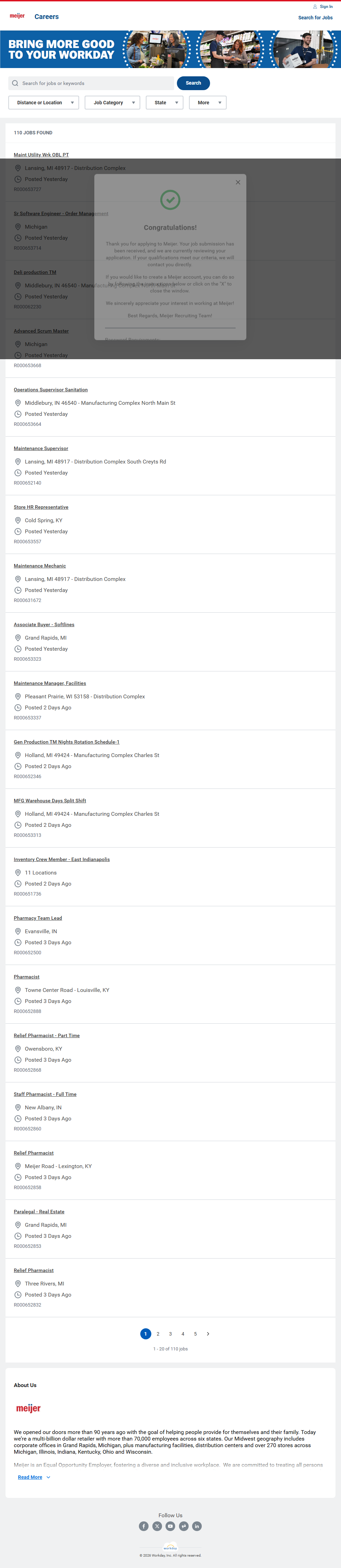
Task: Click the next page arrow in pagination
Action: tap(208, 1333)
